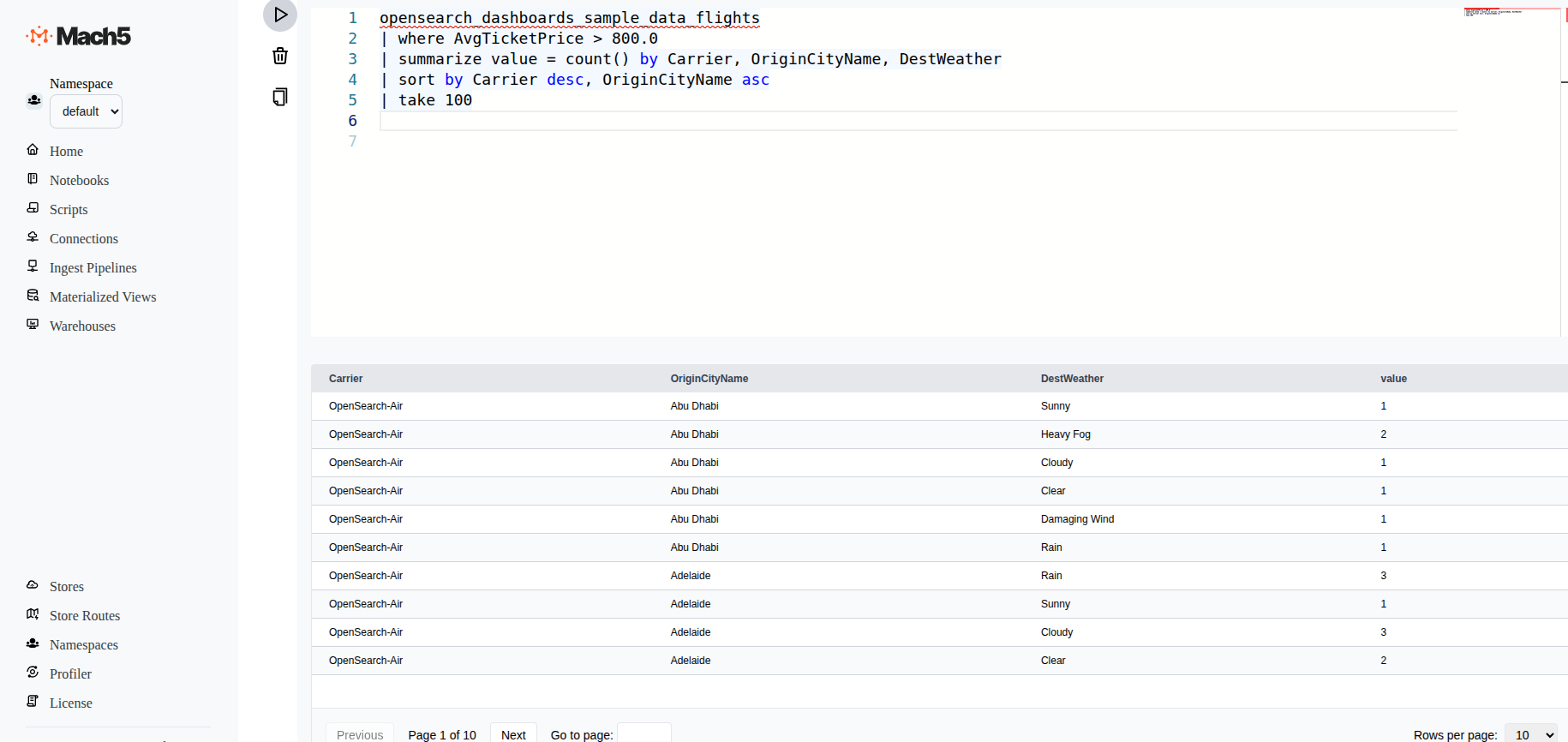
Task: Go to Store Routes
Action: click(x=85, y=616)
